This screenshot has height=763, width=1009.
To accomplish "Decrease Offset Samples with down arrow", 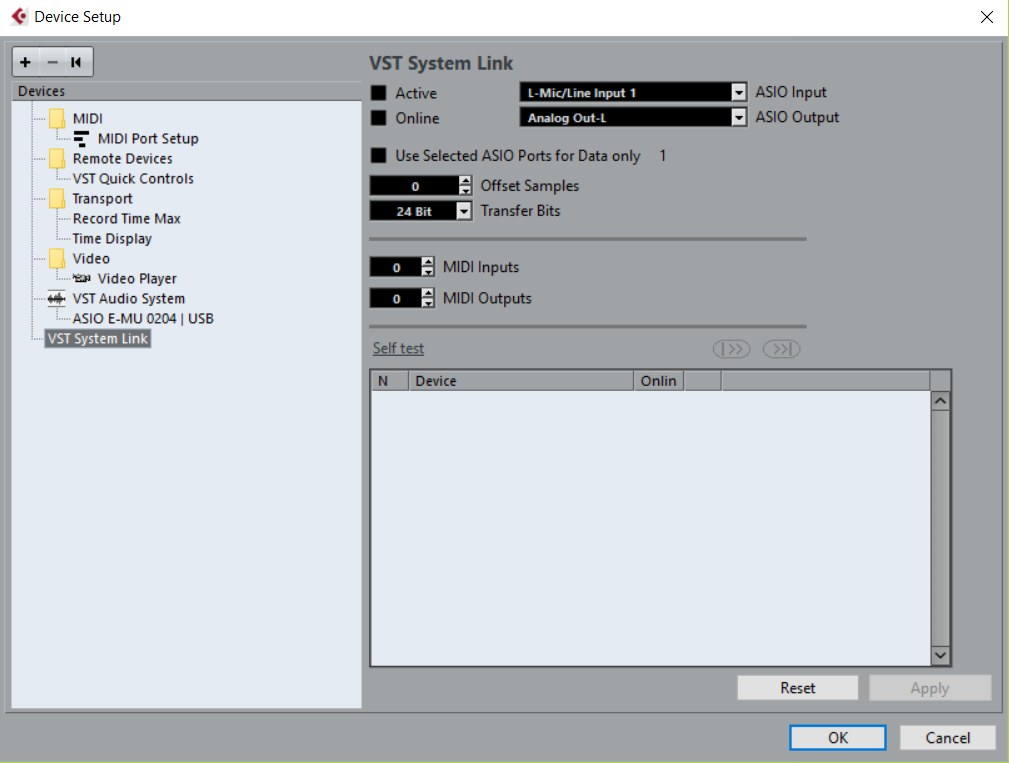I will pos(465,190).
